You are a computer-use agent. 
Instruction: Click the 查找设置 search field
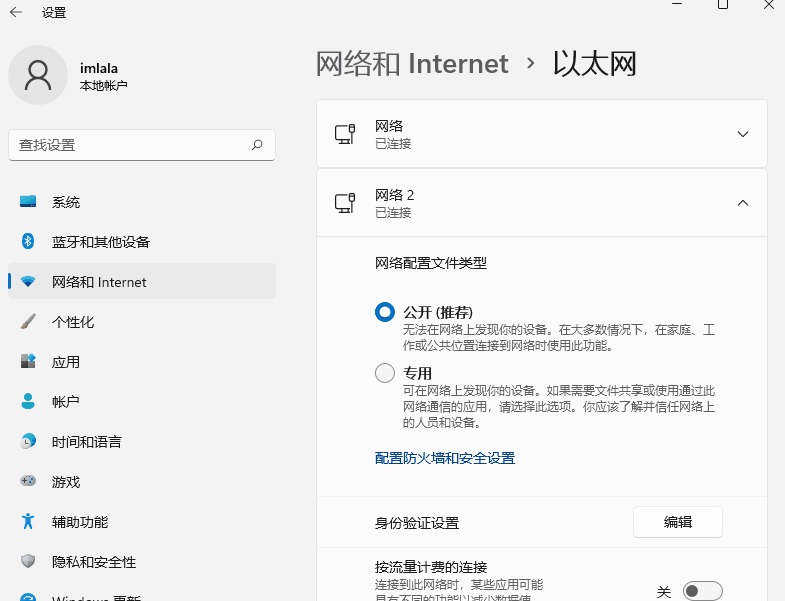coord(142,145)
